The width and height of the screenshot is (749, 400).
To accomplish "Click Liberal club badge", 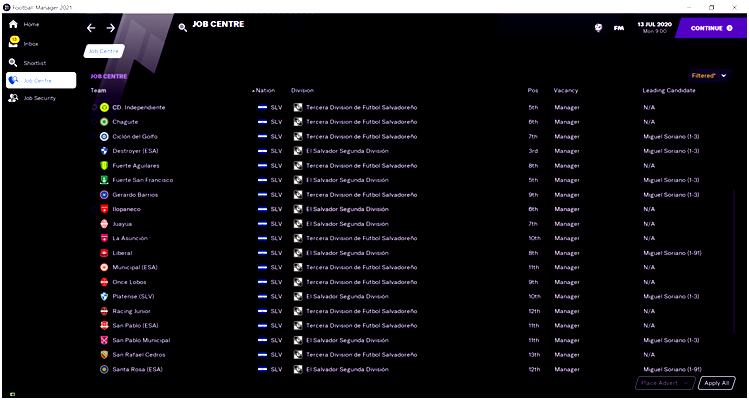I will coord(104,253).
